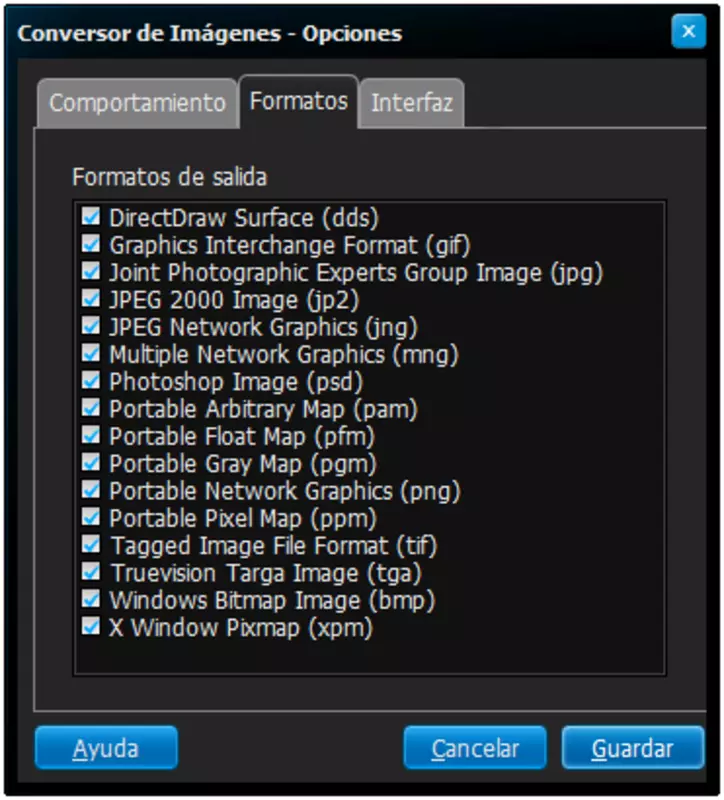Image resolution: width=724 pixels, height=800 pixels.
Task: Toggle JPEG 2000 Image (jp2) checkbox
Action: tap(91, 298)
